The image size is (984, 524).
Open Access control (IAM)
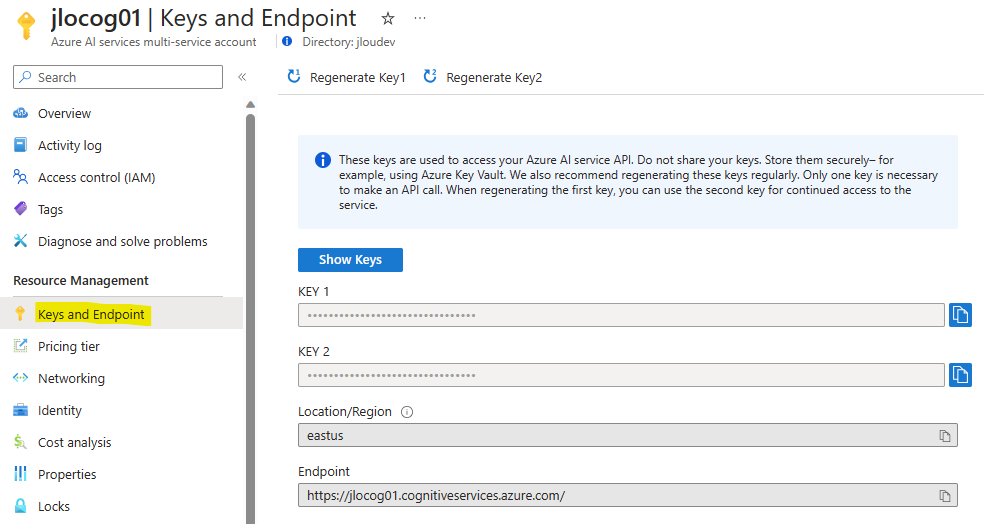97,178
